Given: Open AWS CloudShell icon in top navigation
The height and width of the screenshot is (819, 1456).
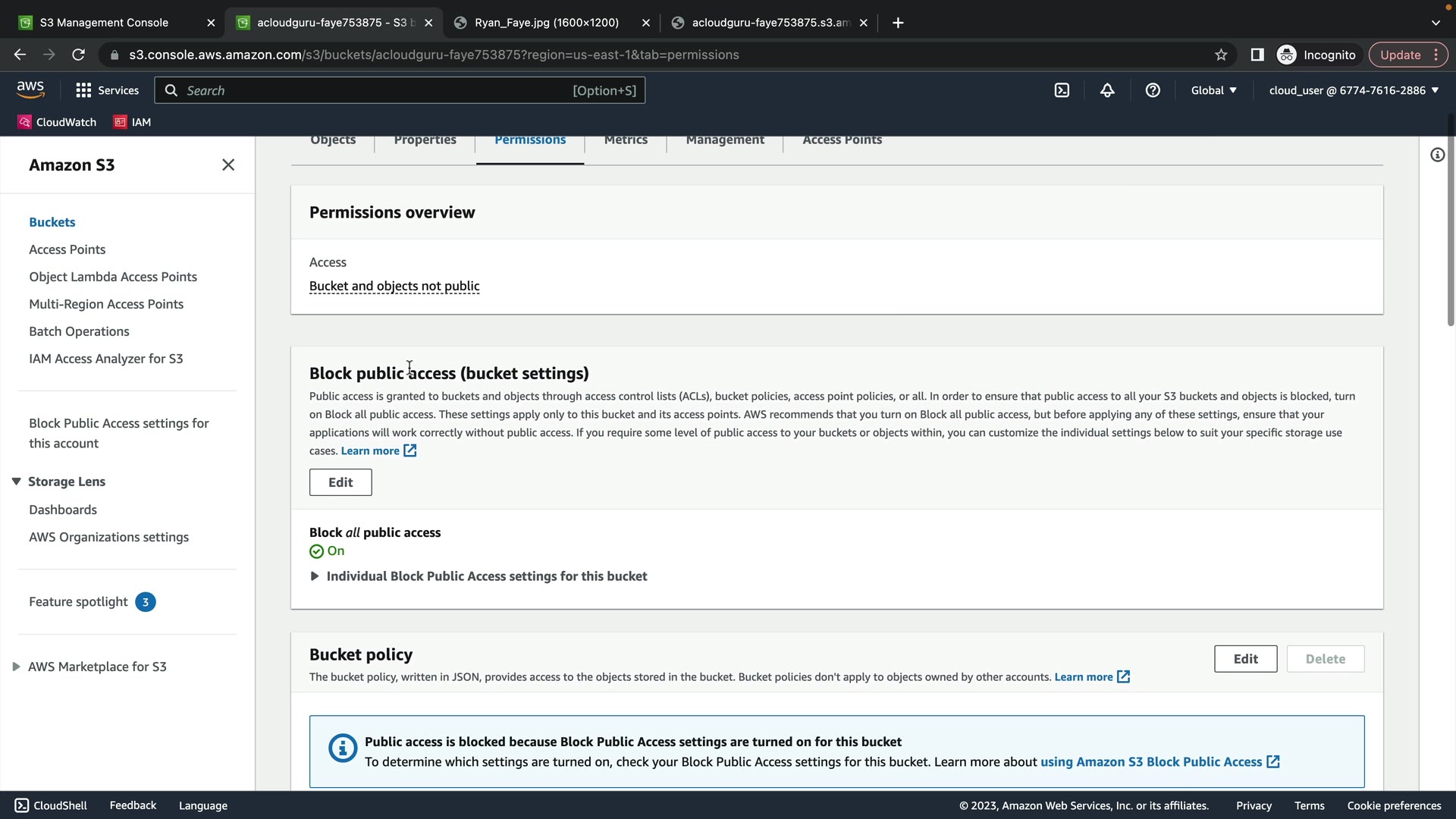Looking at the screenshot, I should point(1062,90).
